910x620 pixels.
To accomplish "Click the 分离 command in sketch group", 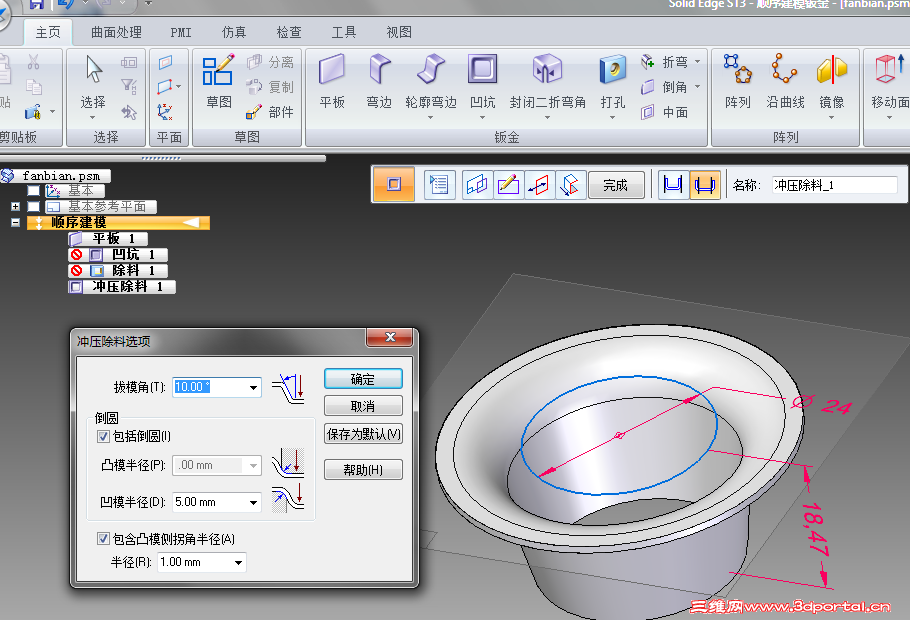I will click(270, 62).
